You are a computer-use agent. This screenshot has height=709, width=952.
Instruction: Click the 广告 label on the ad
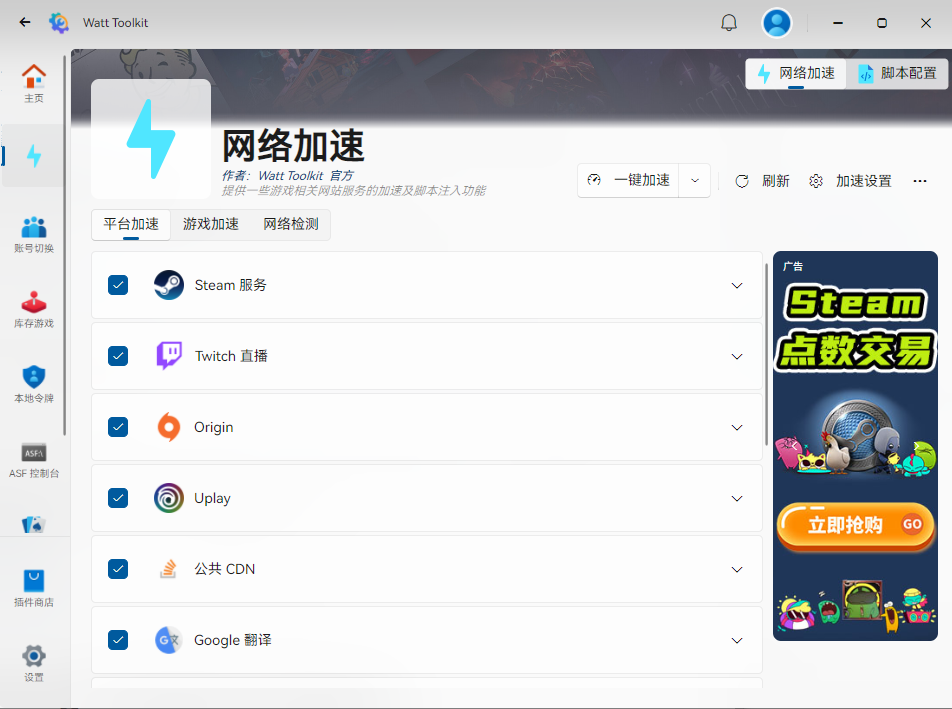(x=793, y=266)
